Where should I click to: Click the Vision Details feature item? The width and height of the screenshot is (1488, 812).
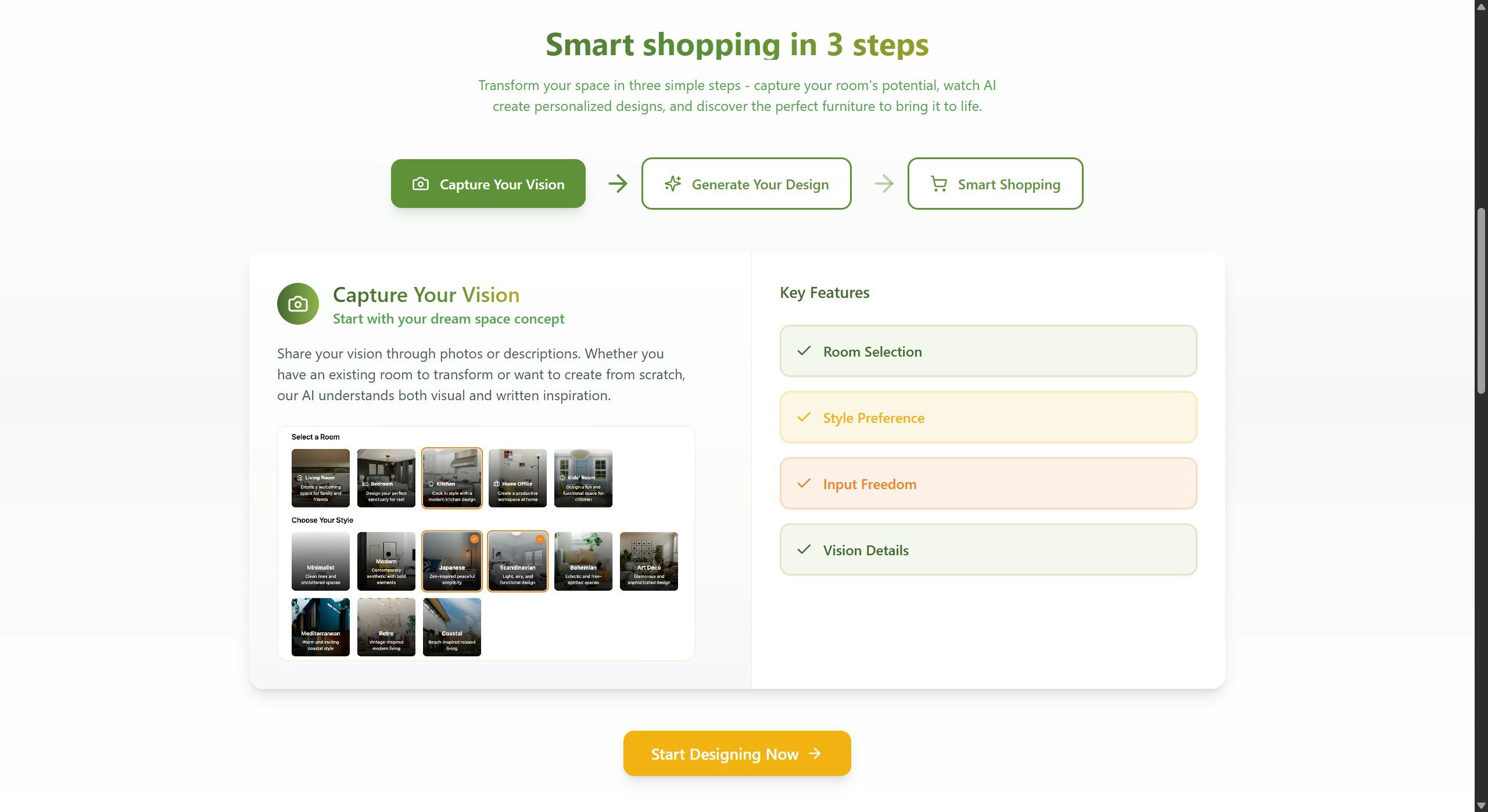[x=988, y=549]
